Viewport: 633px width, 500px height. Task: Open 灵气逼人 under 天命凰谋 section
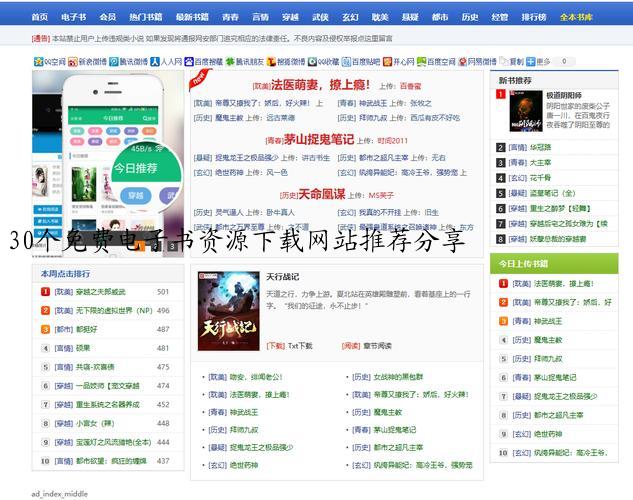click(229, 212)
